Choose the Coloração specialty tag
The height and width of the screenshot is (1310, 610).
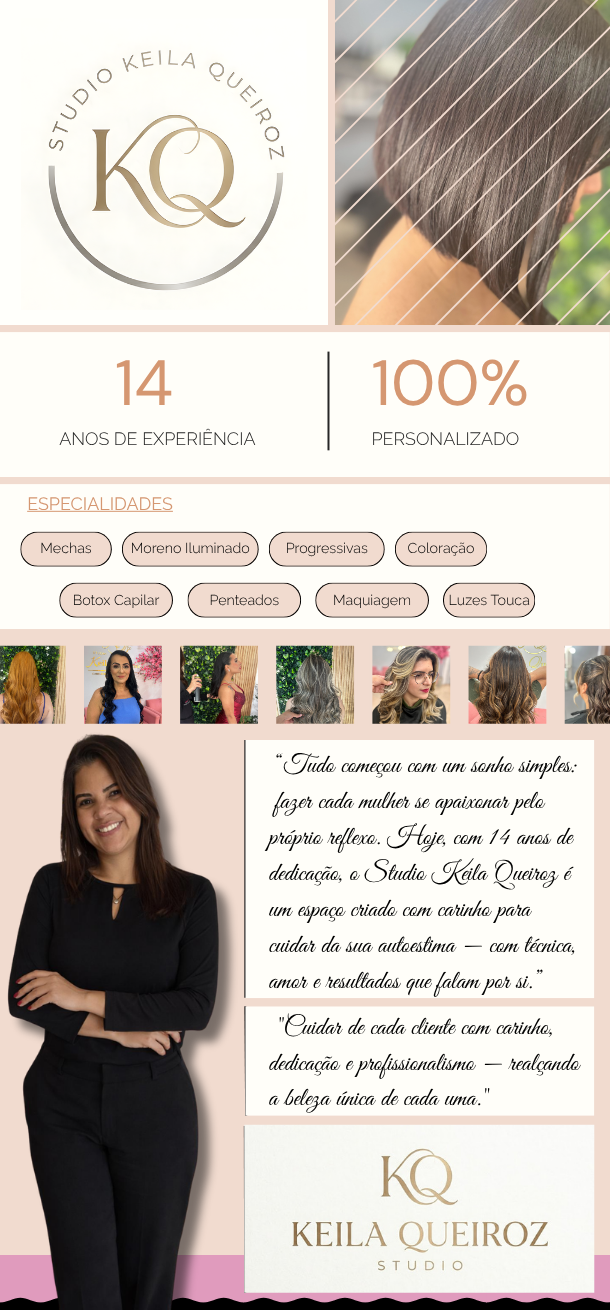(x=441, y=548)
